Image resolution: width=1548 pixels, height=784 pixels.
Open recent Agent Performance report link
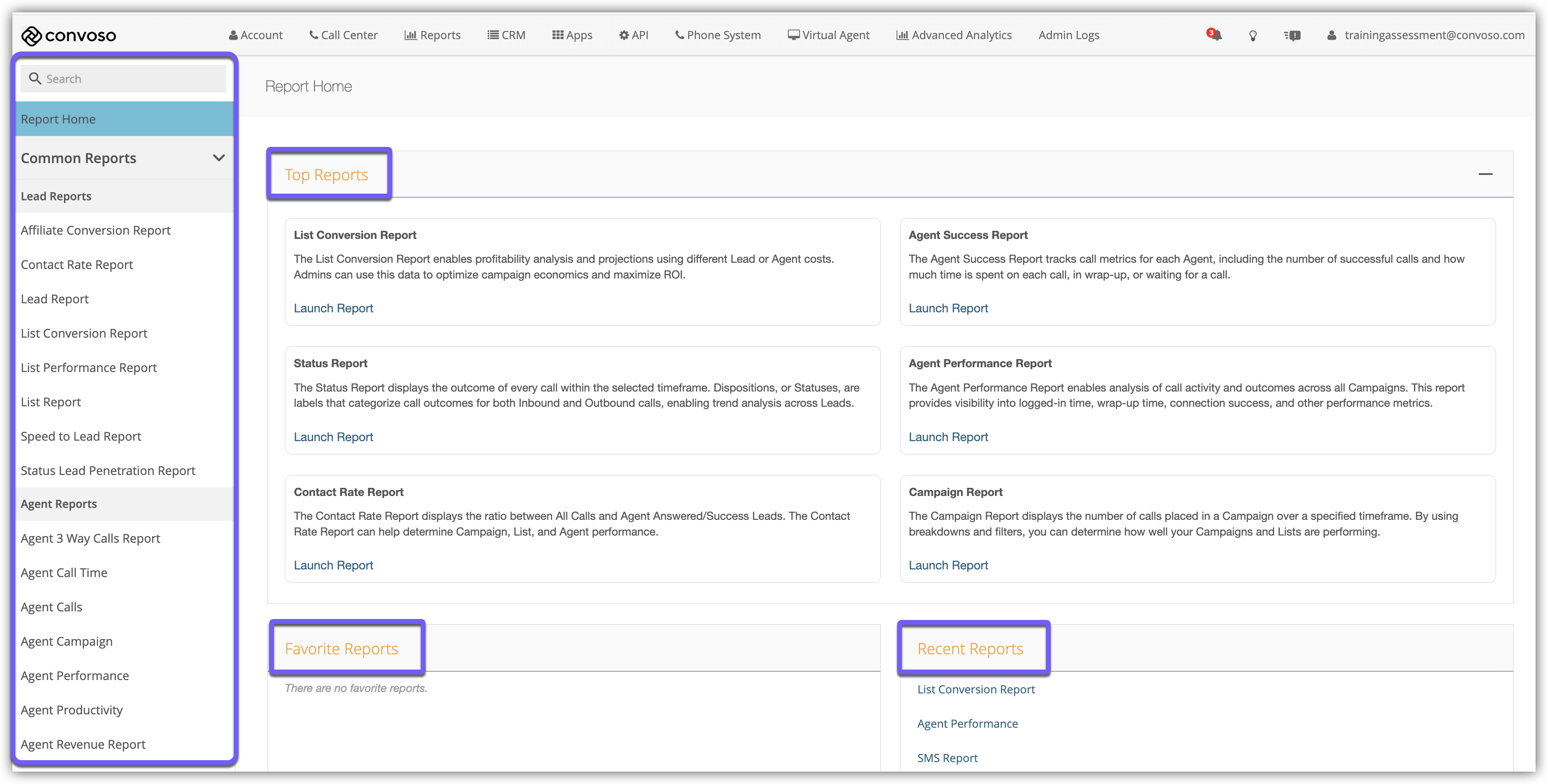(x=967, y=723)
